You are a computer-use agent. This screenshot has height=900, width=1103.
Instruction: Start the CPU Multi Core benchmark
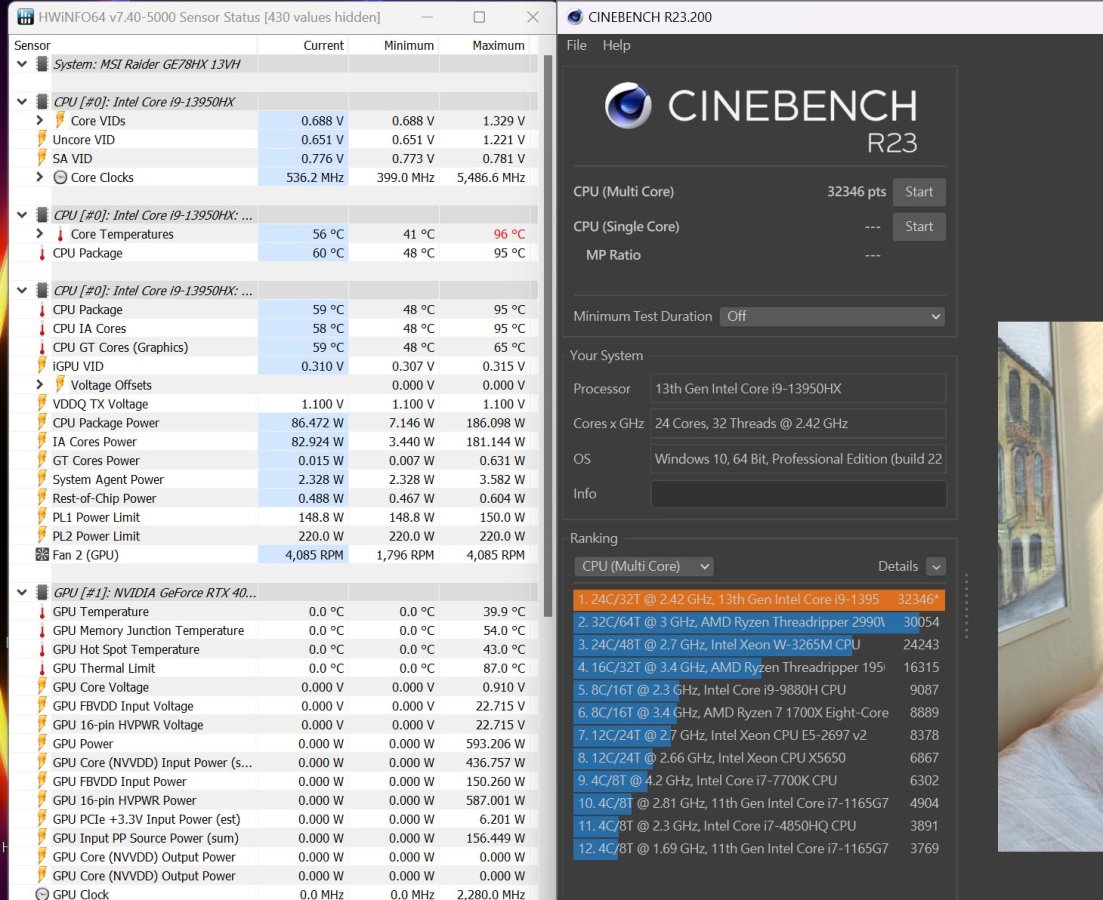[x=919, y=191]
